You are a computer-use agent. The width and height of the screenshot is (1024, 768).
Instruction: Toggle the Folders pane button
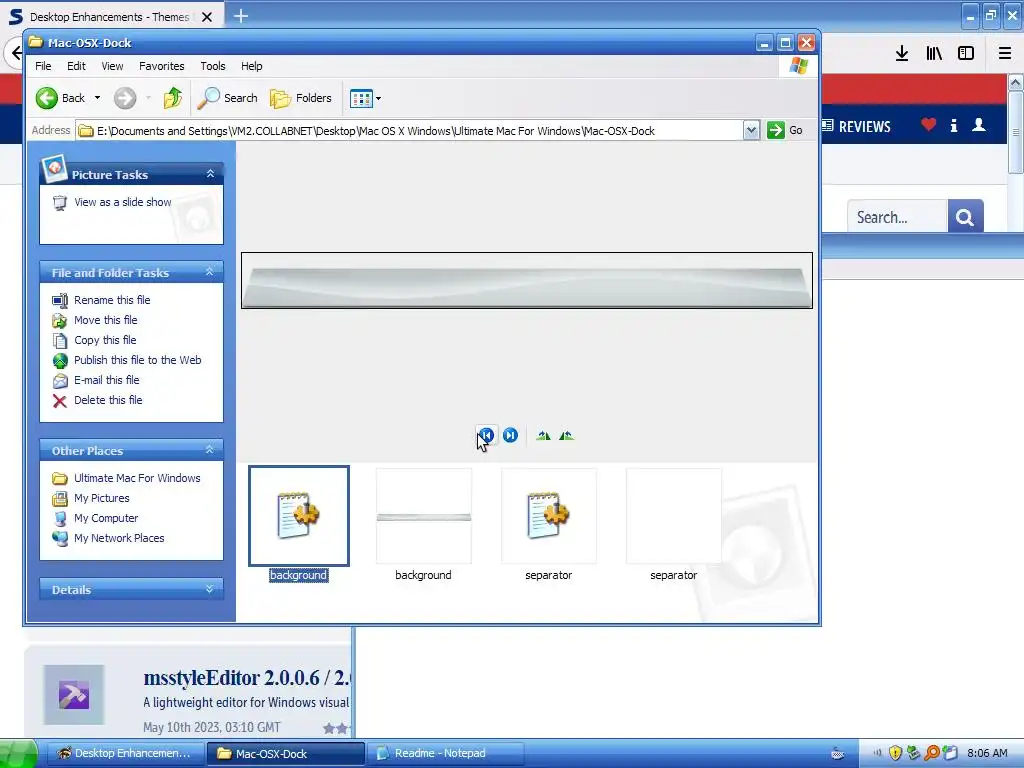(301, 98)
